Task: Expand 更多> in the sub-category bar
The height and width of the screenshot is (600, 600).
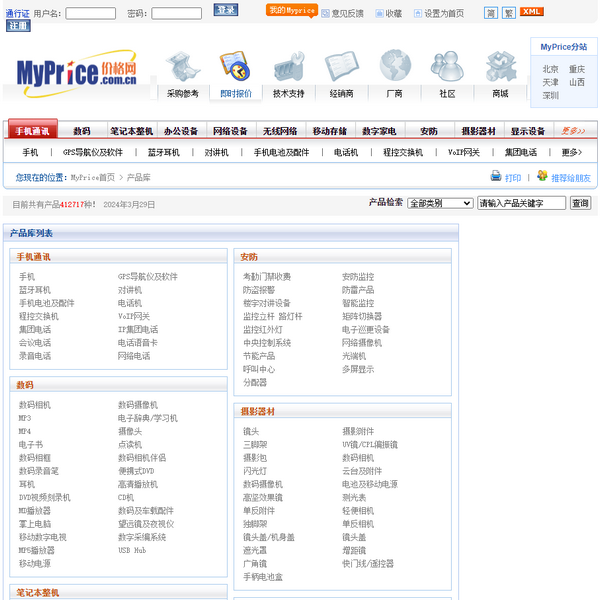Action: point(571,153)
